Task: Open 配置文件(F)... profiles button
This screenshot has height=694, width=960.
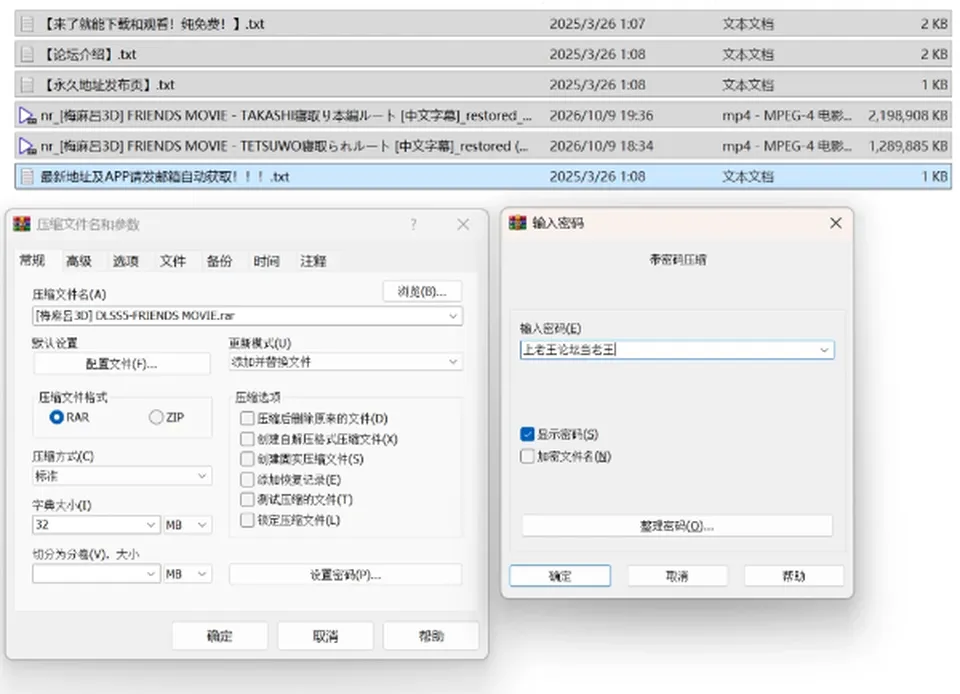Action: click(121, 364)
